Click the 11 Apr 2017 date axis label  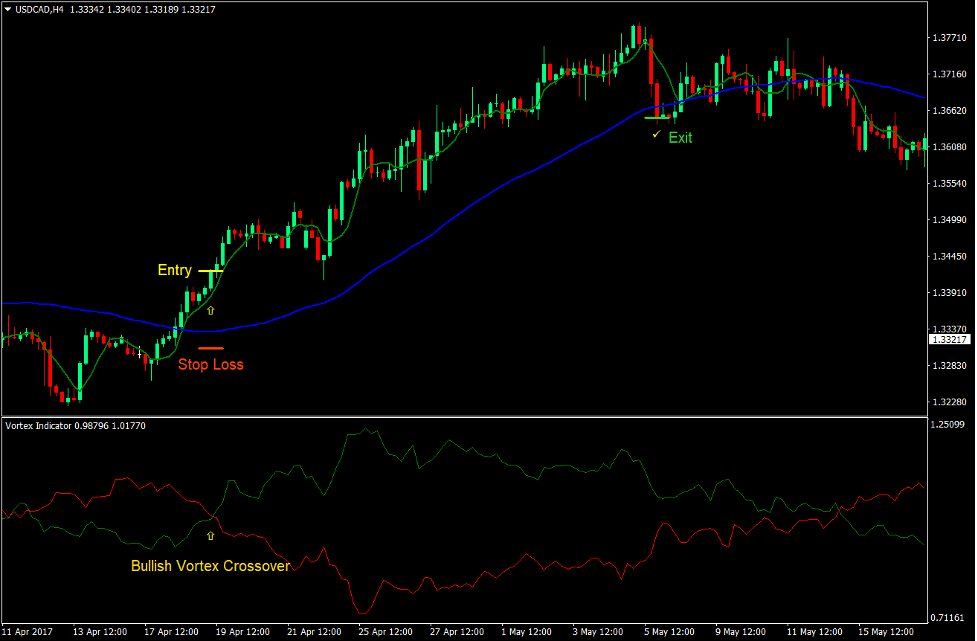pos(27,632)
